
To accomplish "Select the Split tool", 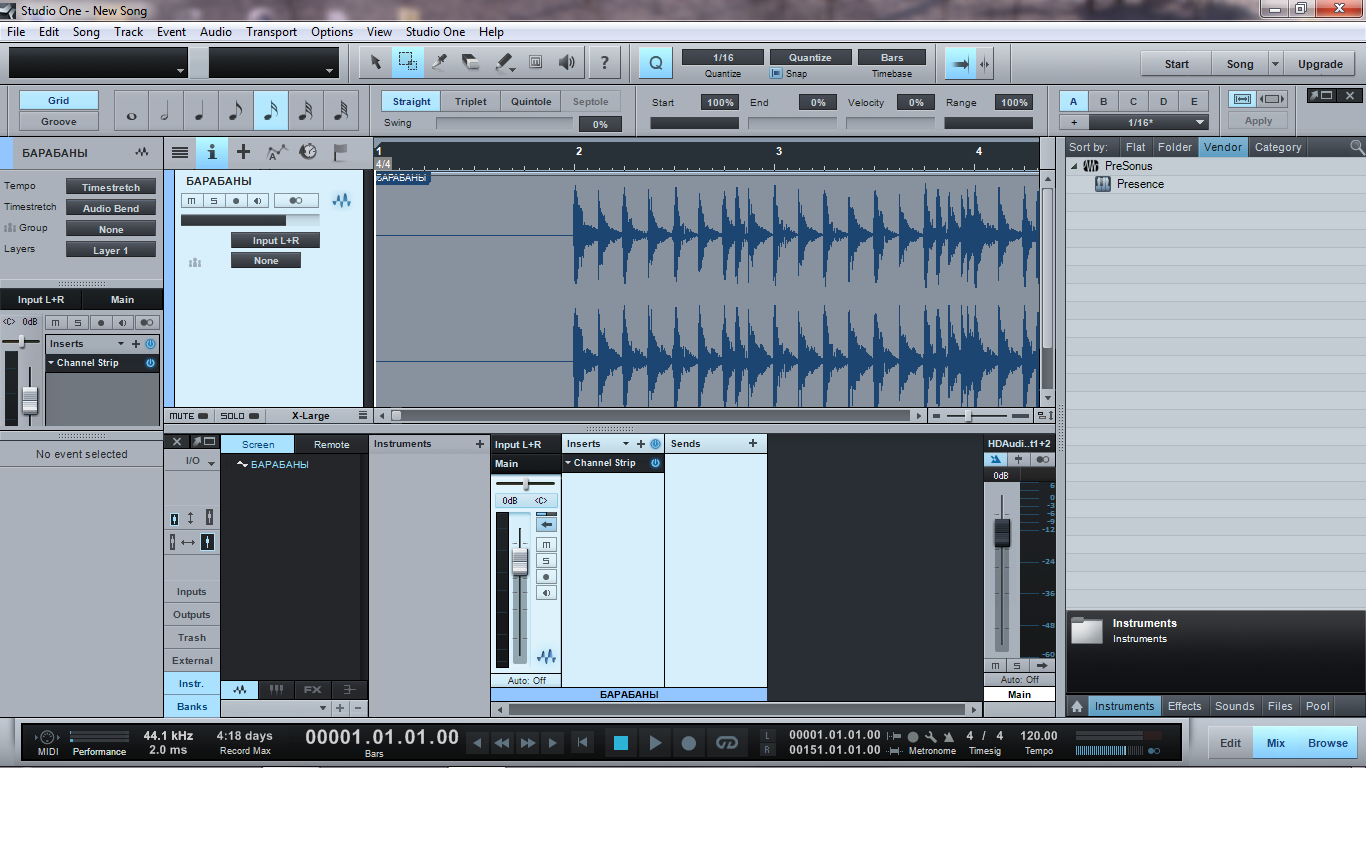I will point(439,62).
